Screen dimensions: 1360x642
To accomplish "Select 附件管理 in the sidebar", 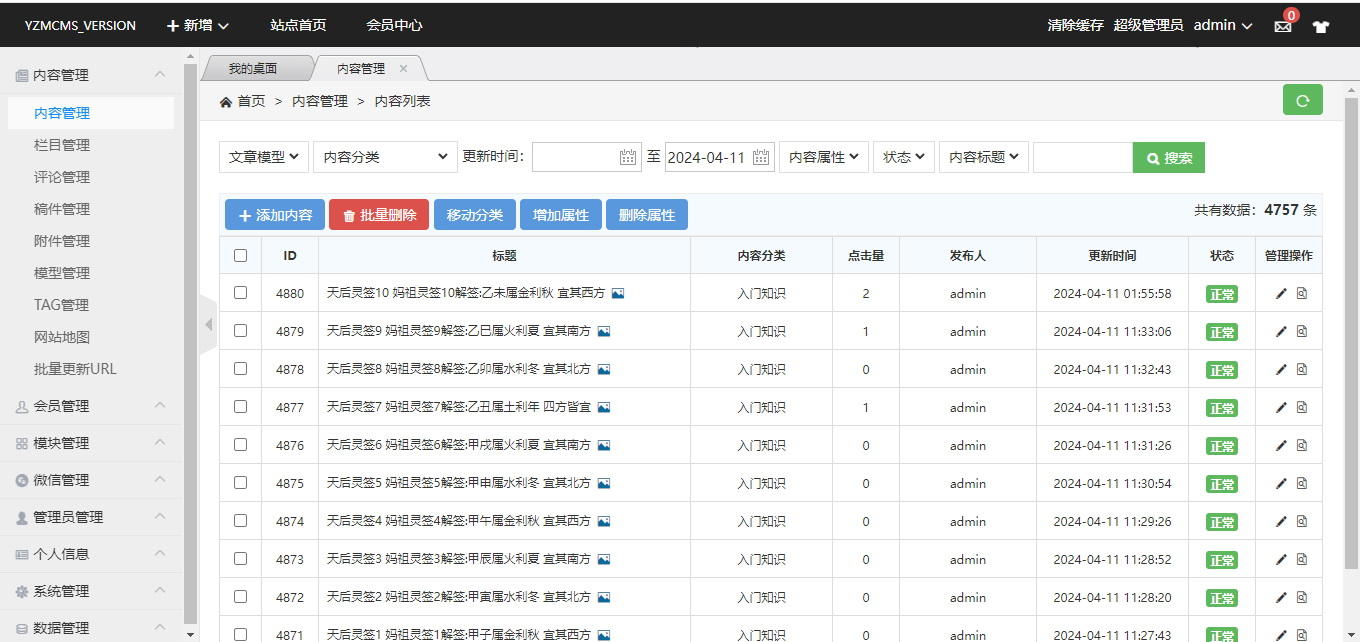I will pyautogui.click(x=62, y=241).
